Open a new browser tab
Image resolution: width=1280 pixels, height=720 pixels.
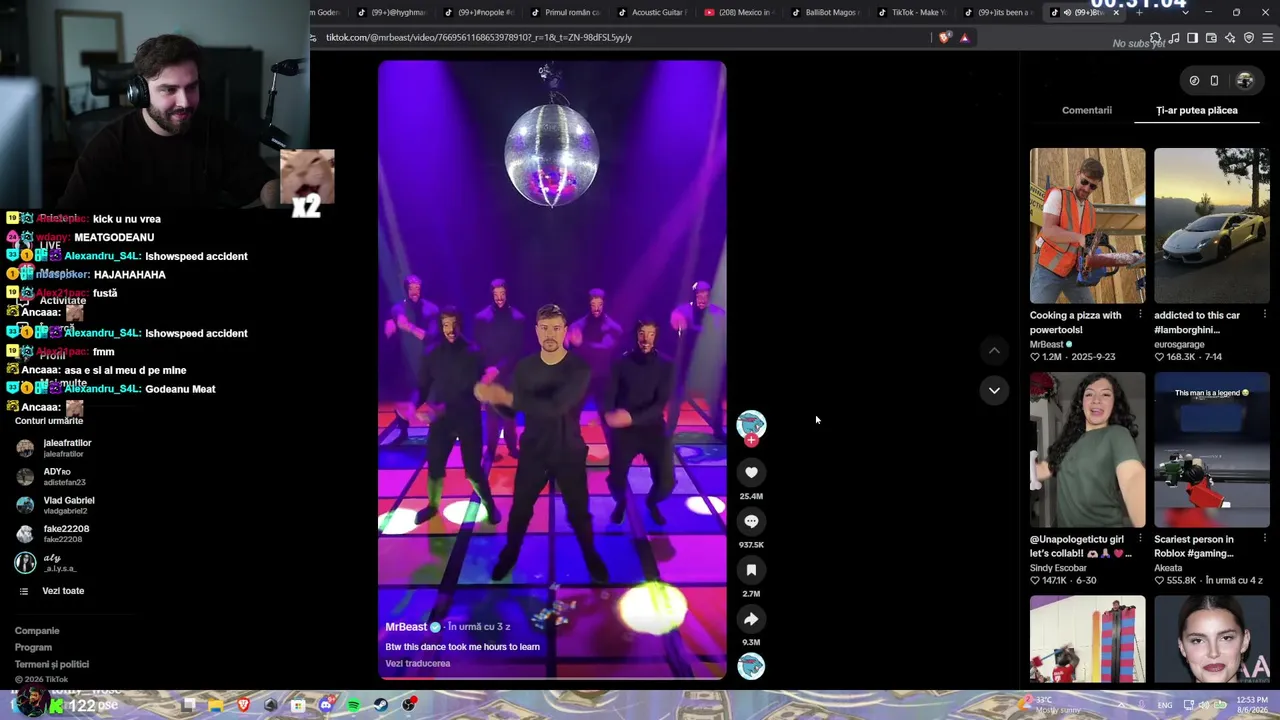point(1138,13)
